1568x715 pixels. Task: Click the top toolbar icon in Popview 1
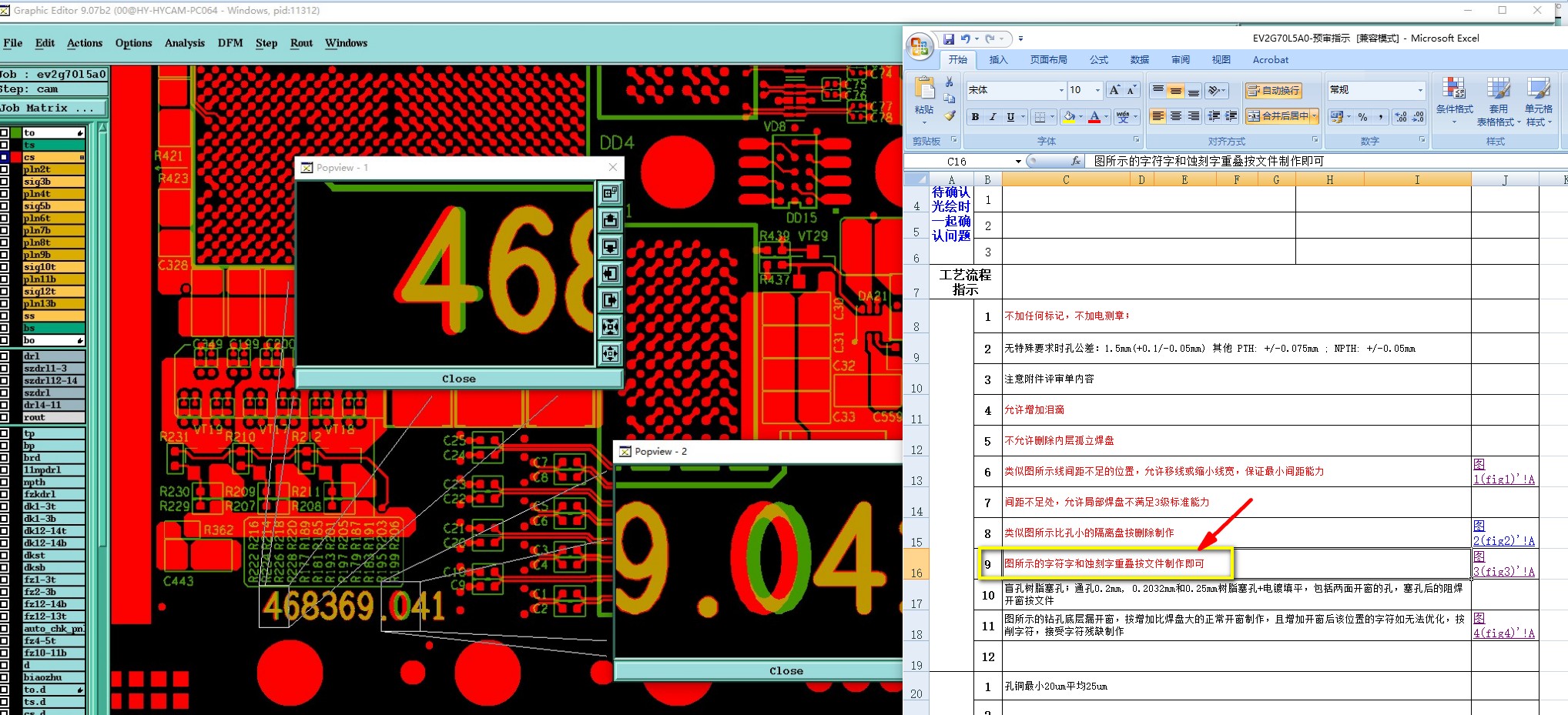pos(610,193)
